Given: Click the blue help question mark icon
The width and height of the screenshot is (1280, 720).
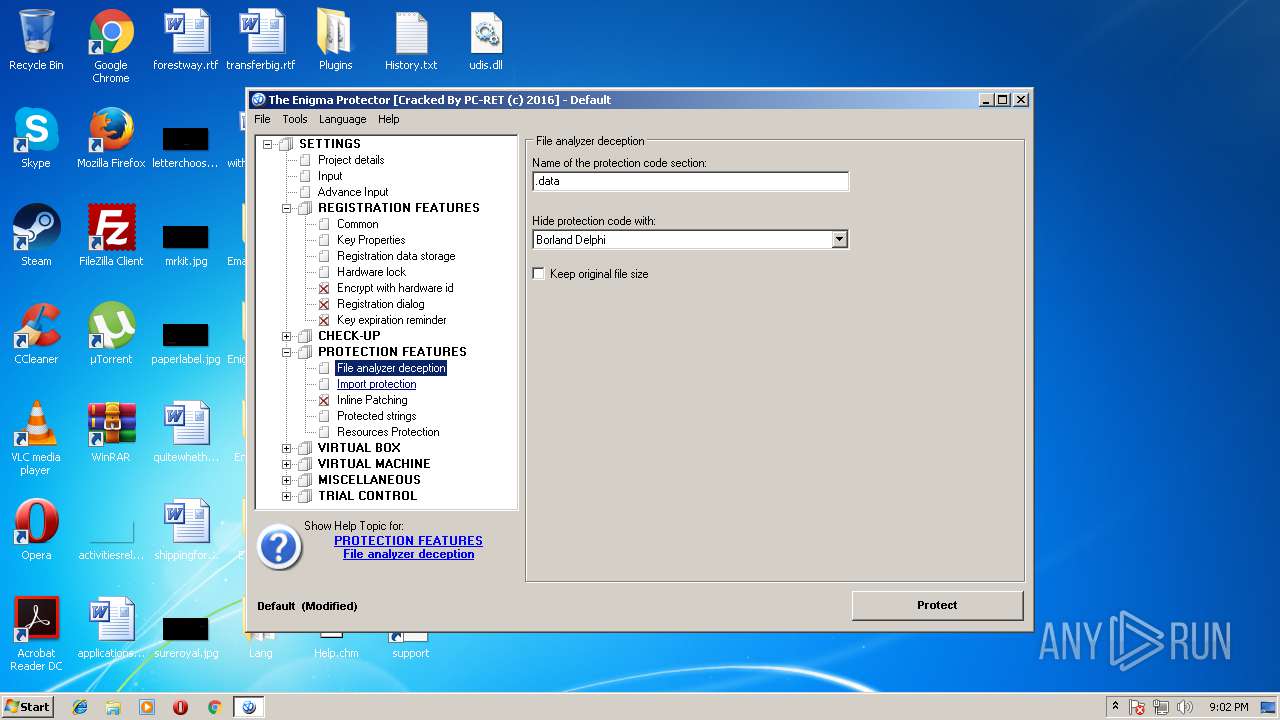Looking at the screenshot, I should point(280,547).
